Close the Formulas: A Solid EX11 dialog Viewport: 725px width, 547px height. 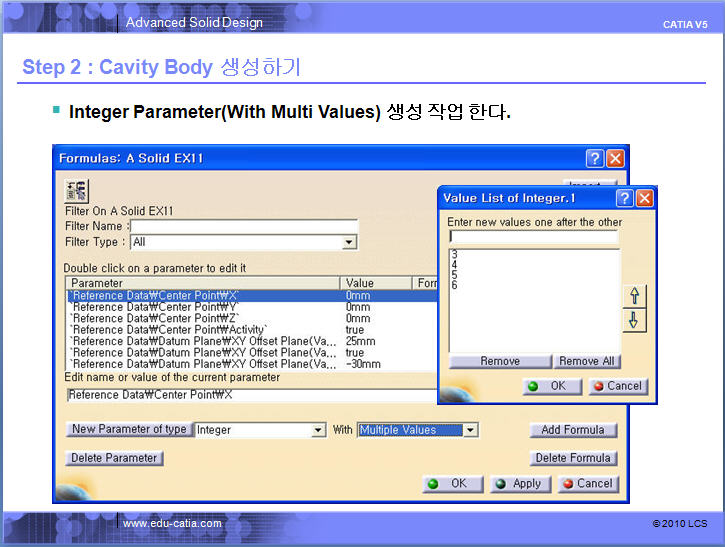point(615,158)
